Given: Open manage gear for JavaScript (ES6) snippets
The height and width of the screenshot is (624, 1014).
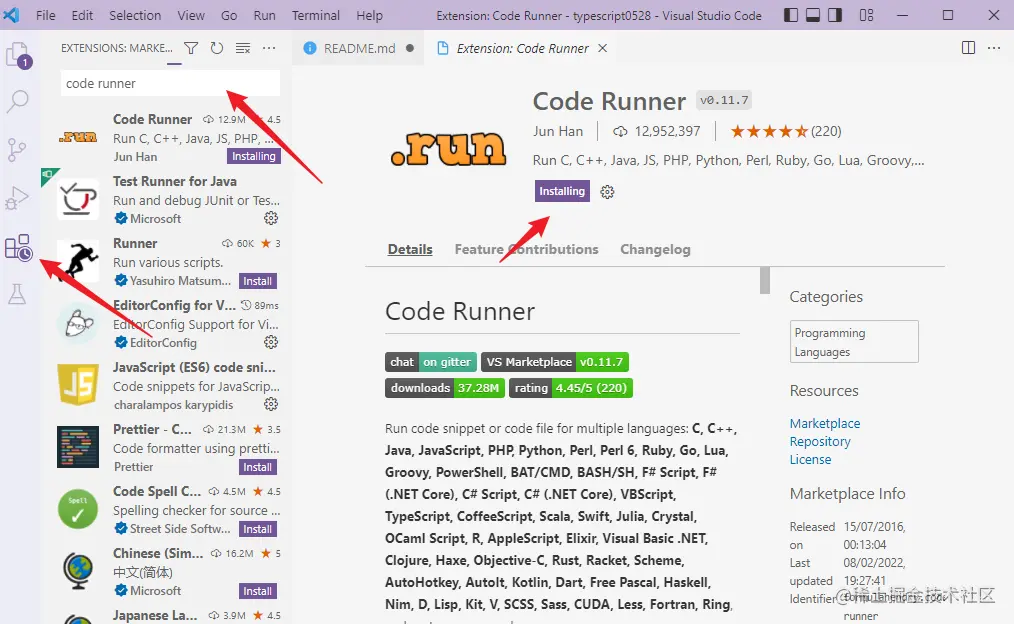Looking at the screenshot, I should point(271,404).
